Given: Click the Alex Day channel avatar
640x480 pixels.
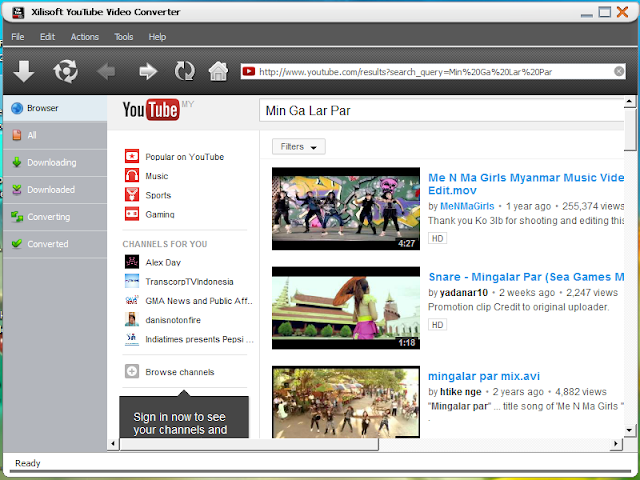Looking at the screenshot, I should 132,262.
